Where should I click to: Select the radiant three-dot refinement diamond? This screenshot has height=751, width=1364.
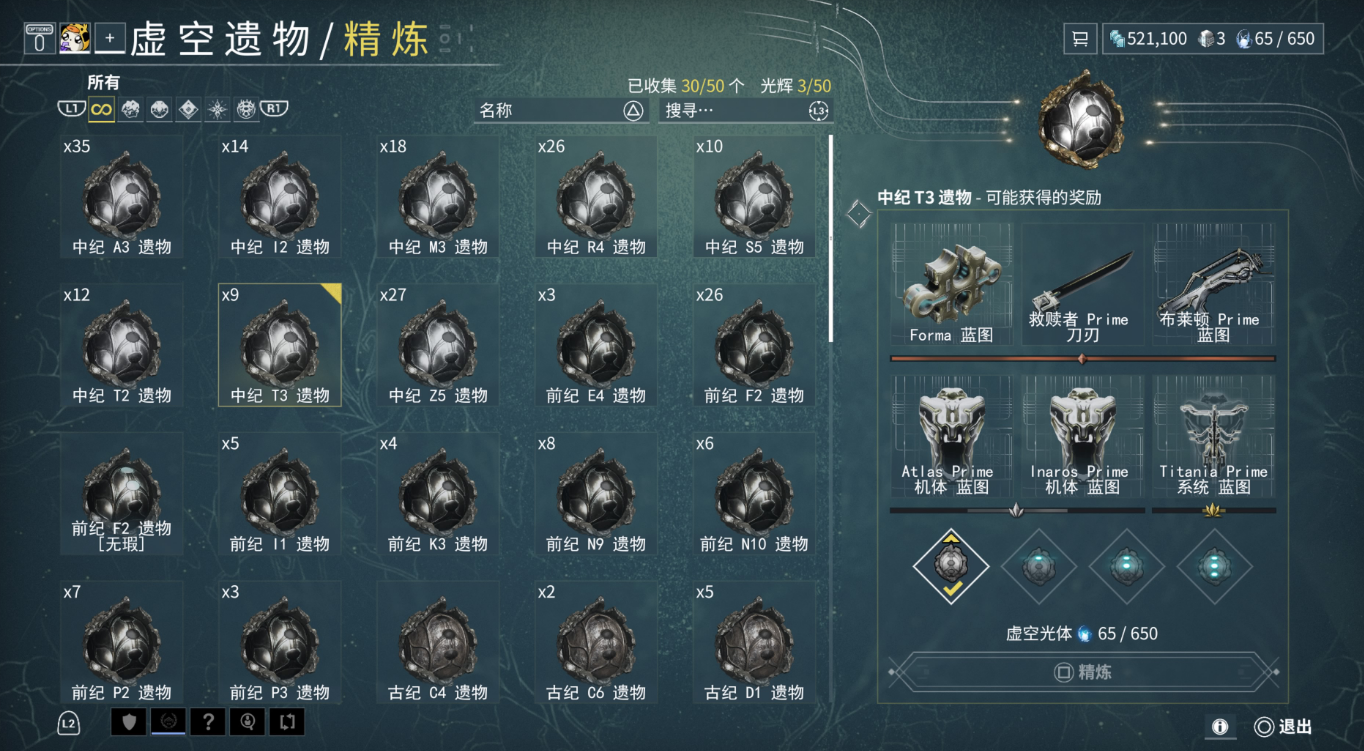click(x=1215, y=566)
